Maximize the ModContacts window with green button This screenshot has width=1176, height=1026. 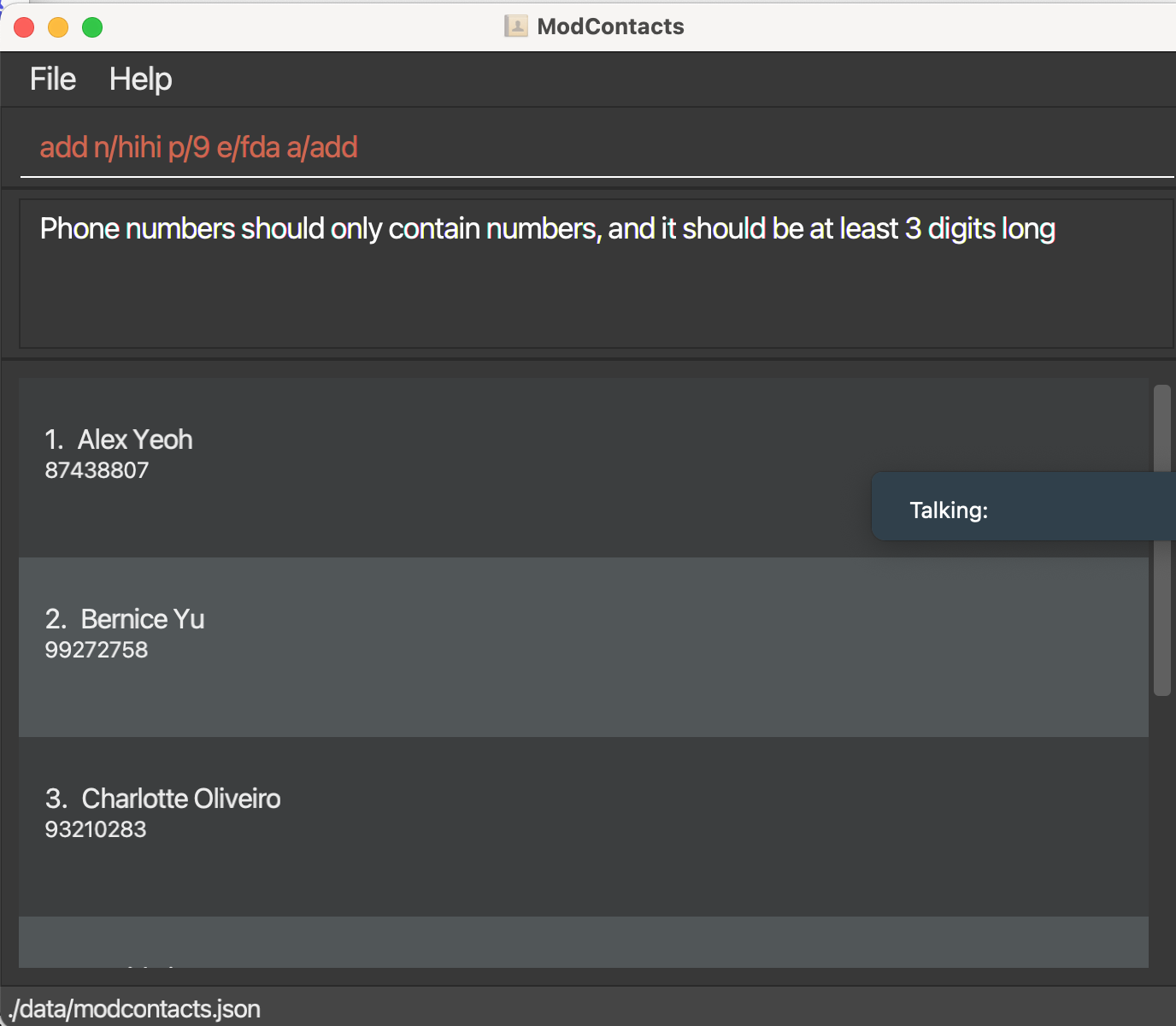[92, 27]
